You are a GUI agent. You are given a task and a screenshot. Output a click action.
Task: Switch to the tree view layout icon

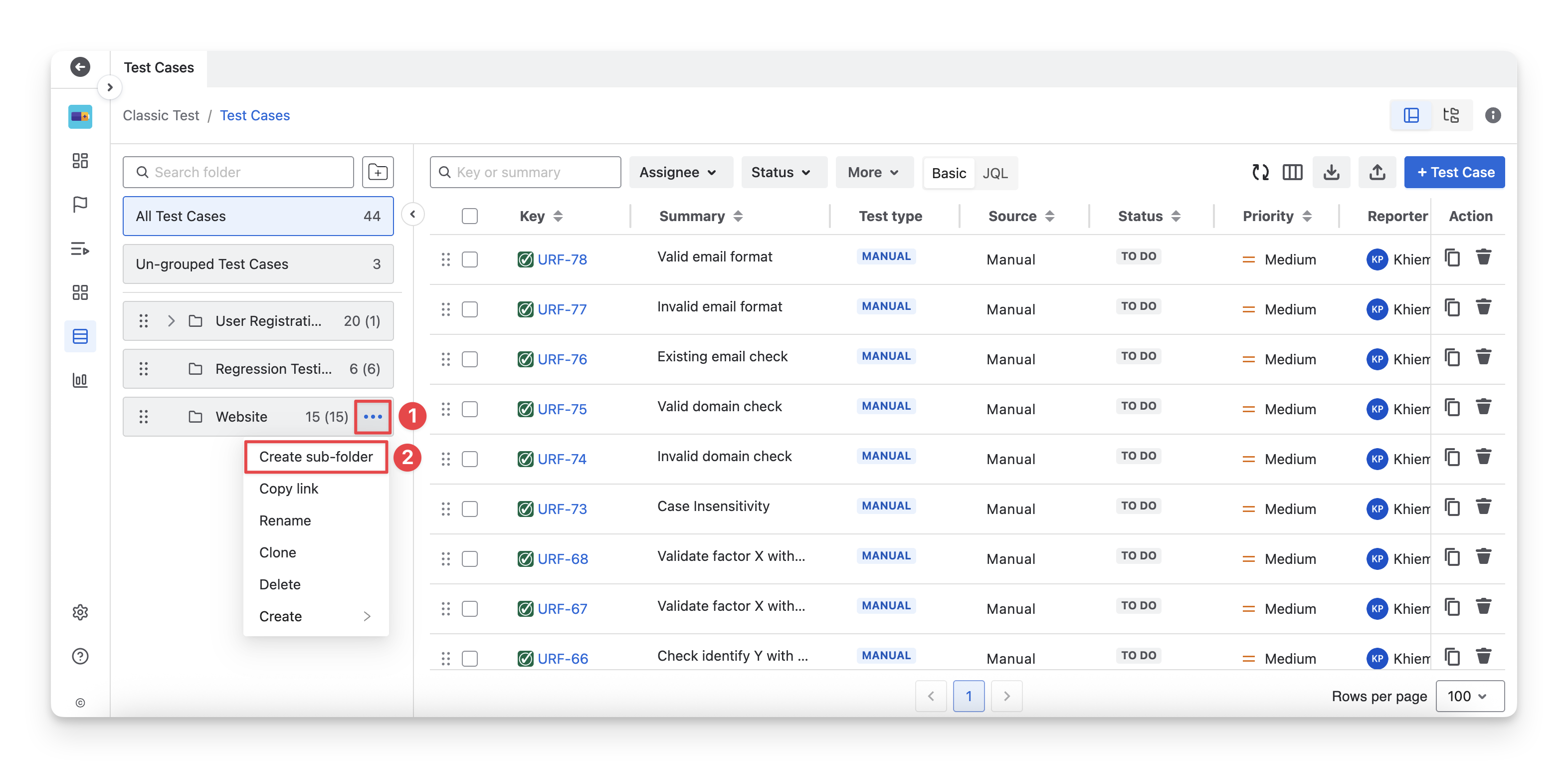click(1451, 115)
